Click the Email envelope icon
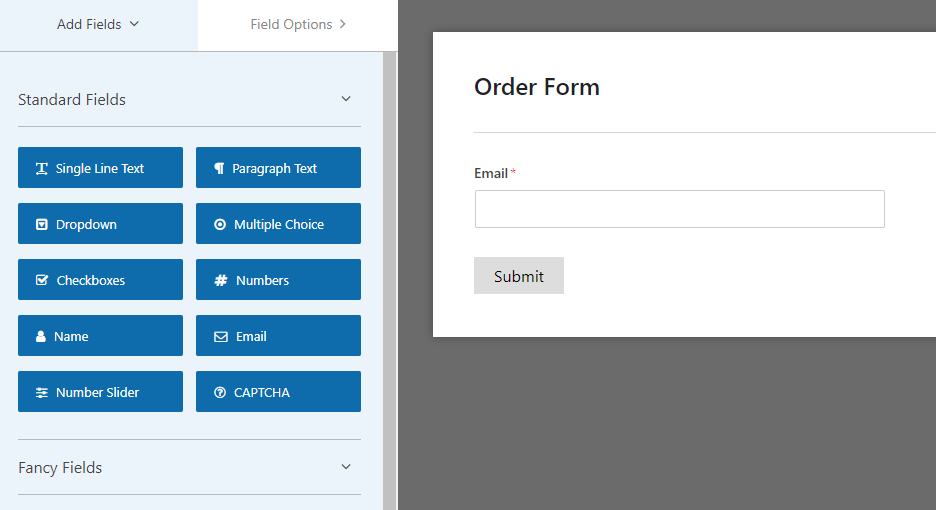This screenshot has width=936, height=510. click(x=221, y=337)
